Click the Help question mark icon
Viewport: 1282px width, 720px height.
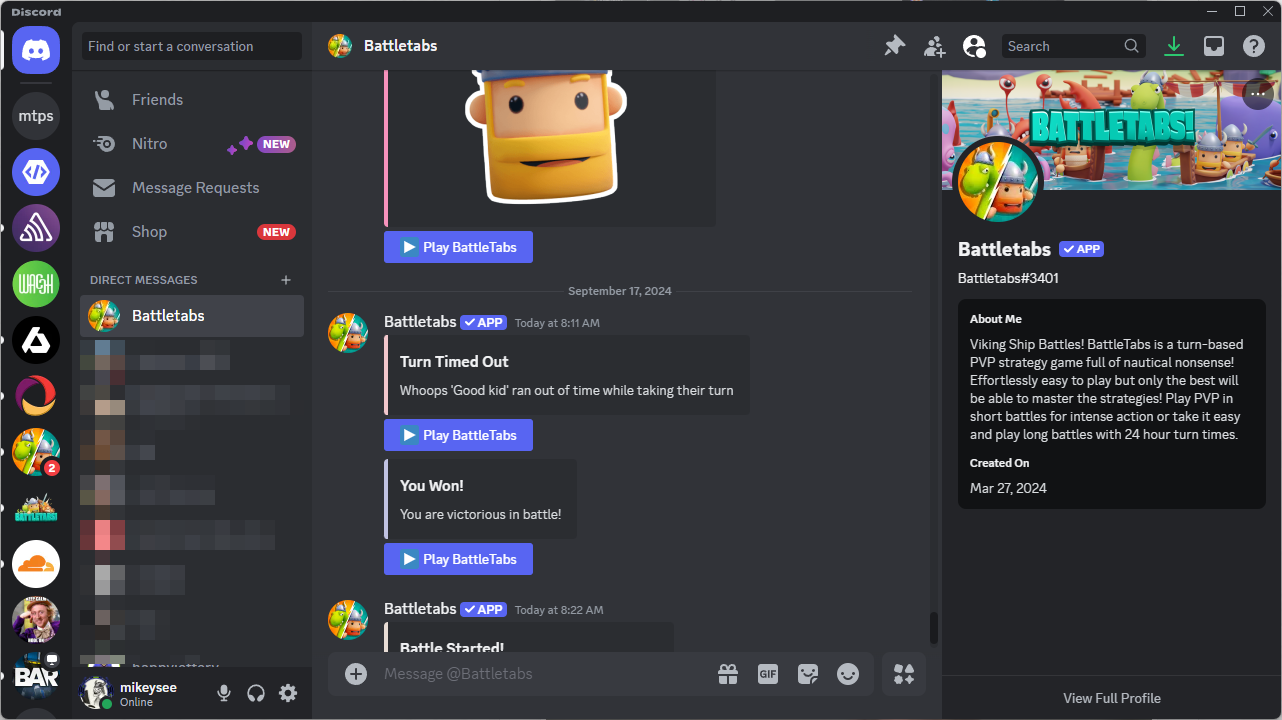(x=1253, y=46)
